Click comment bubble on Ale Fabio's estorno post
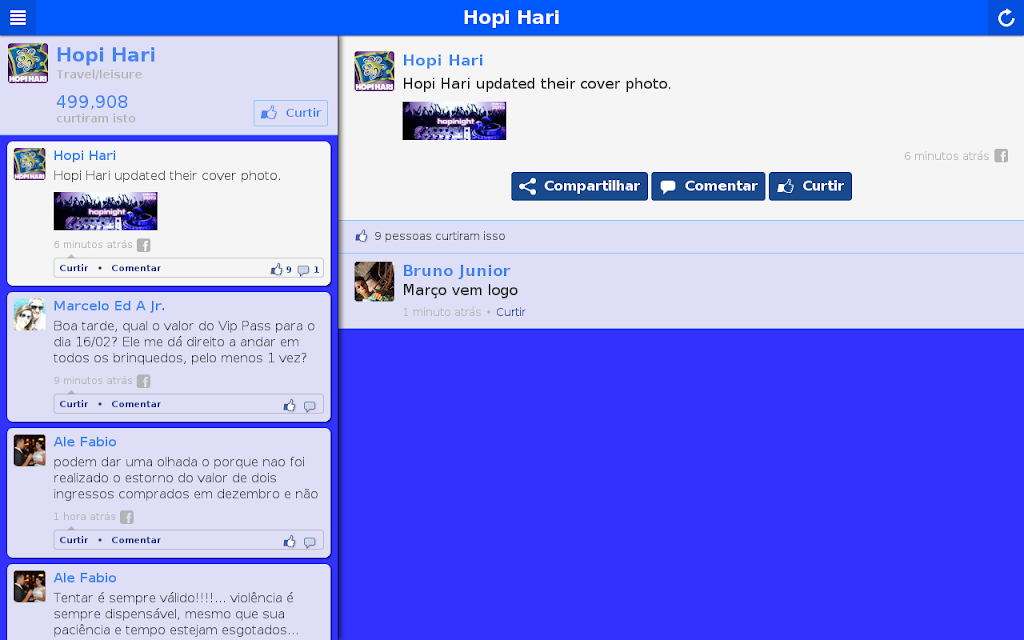The image size is (1024, 640). pos(310,542)
